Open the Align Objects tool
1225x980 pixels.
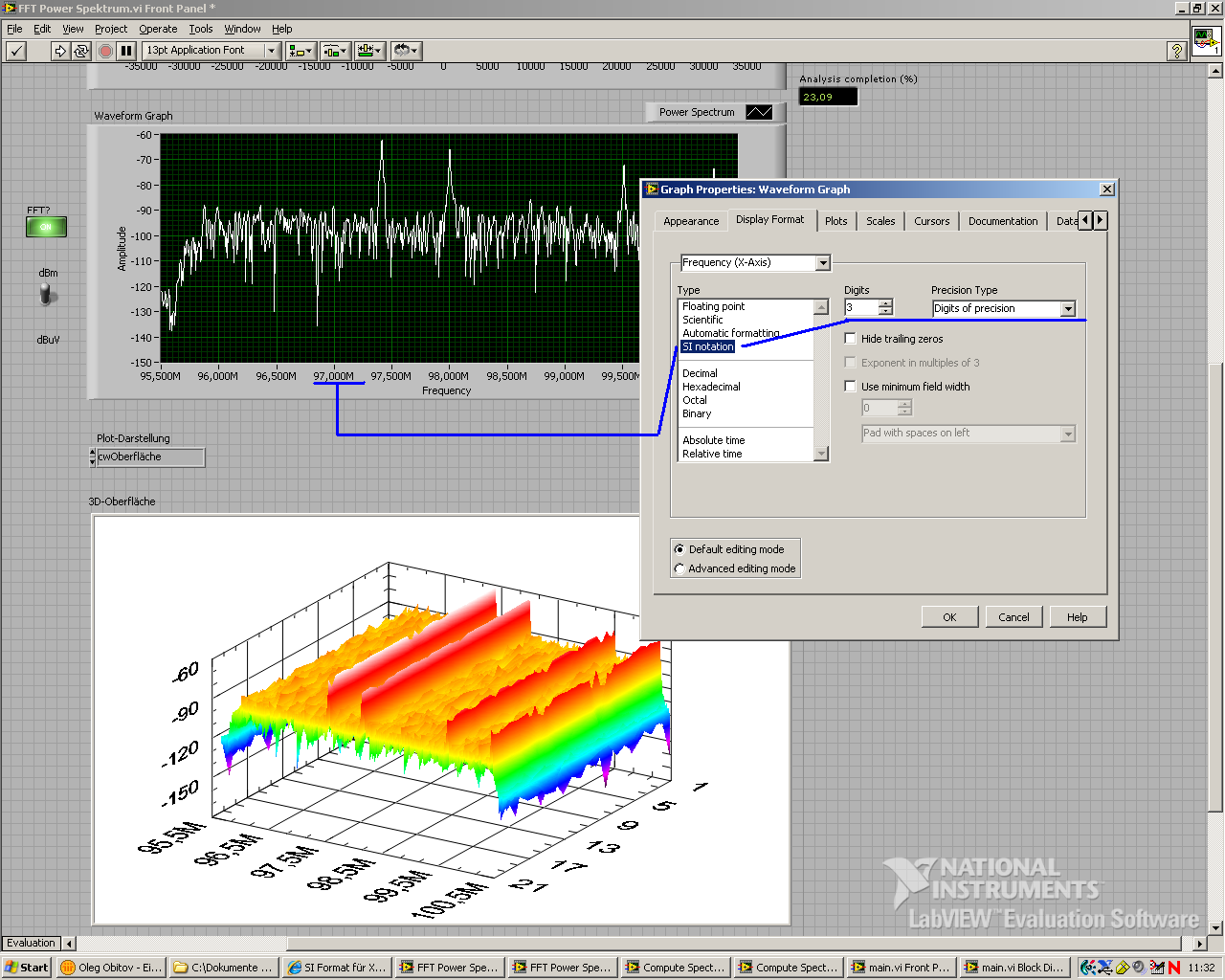301,51
